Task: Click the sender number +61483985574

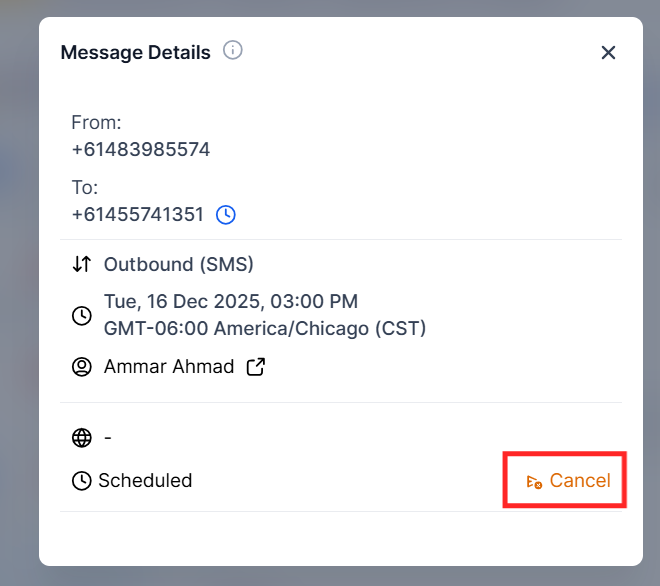Action: [x=140, y=150]
